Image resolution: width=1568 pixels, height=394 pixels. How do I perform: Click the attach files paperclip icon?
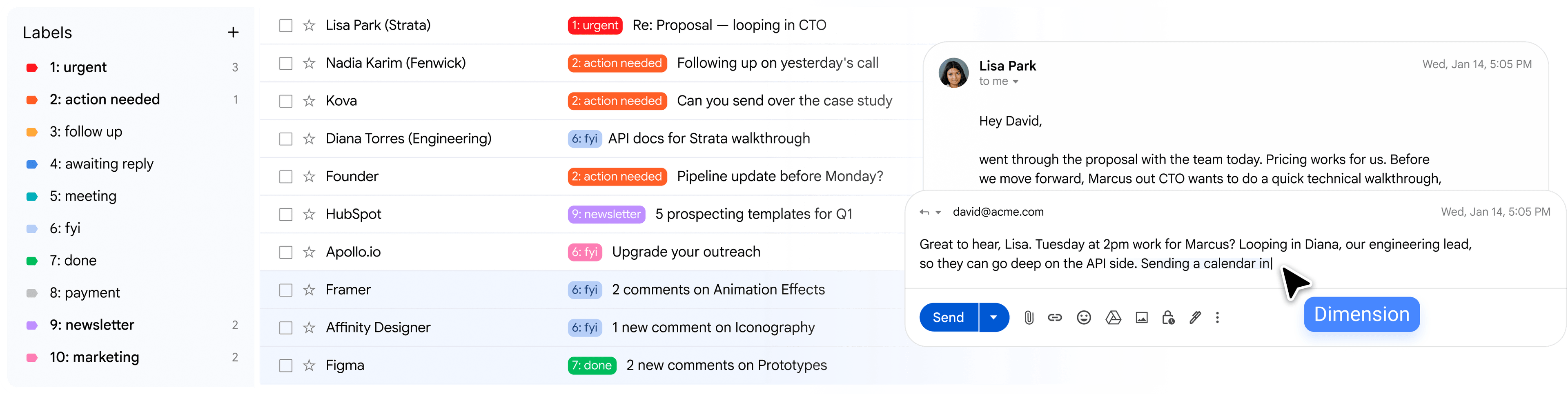1029,317
